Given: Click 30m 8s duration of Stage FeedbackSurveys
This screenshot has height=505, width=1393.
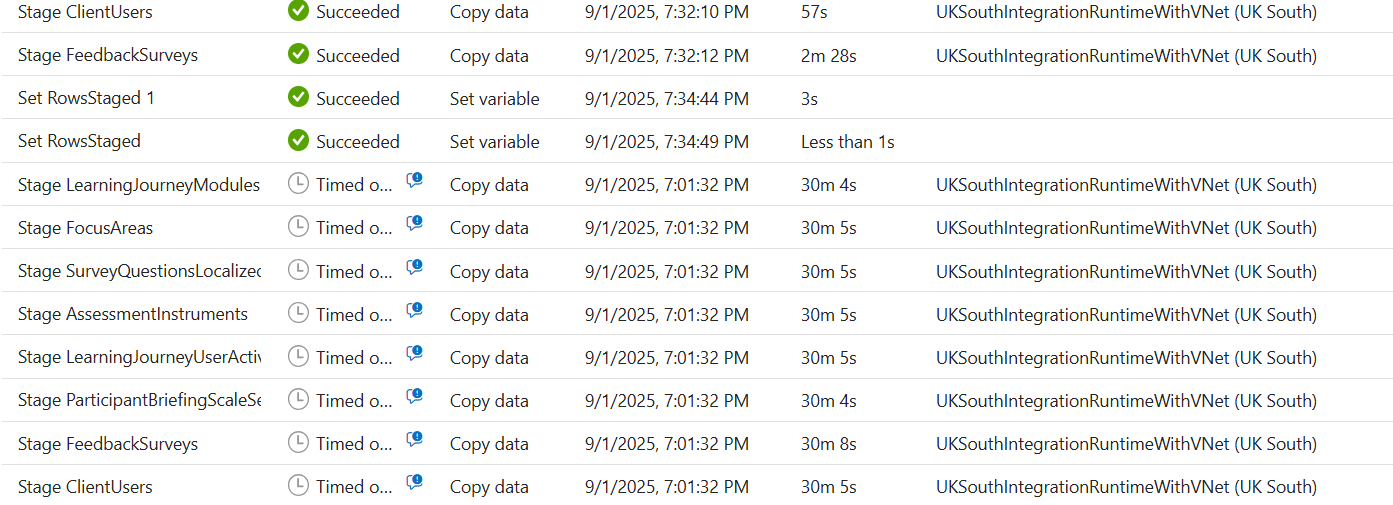Looking at the screenshot, I should pos(829,443).
